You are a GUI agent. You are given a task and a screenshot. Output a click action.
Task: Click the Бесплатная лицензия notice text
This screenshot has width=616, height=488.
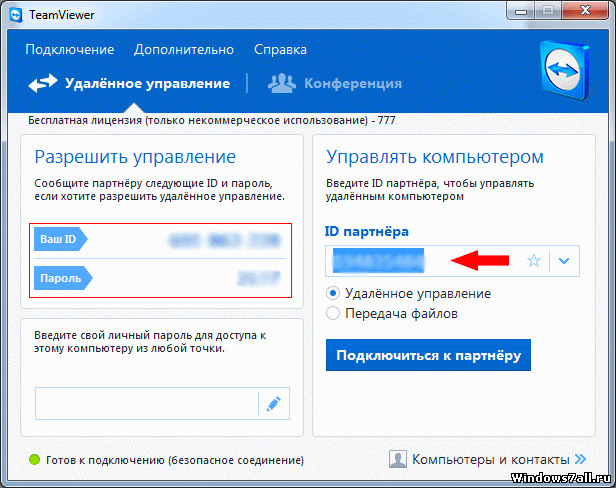point(211,120)
